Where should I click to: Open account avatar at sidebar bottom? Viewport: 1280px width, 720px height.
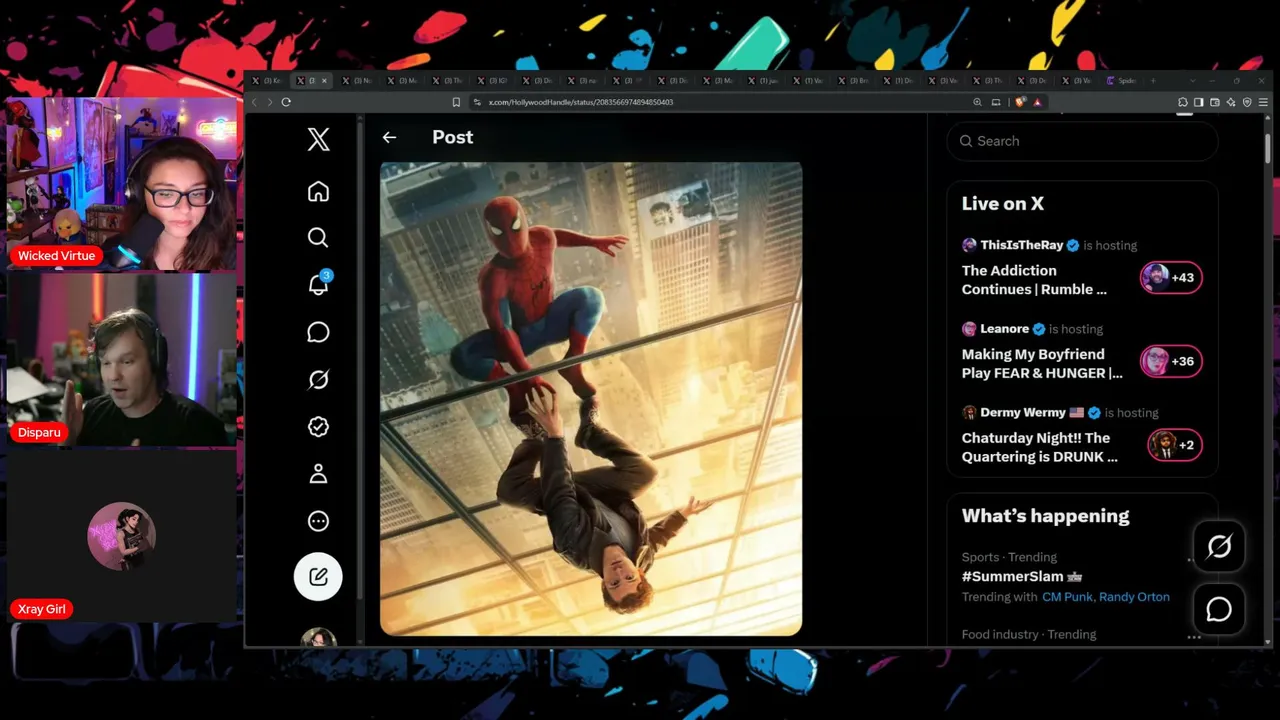(x=318, y=638)
